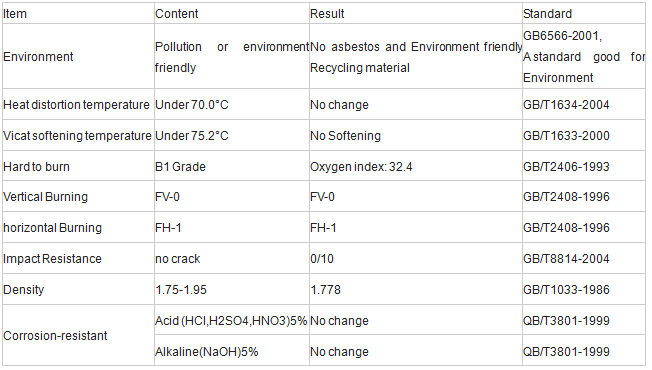Click the Result column header
Screen dimensions: 652x370
tap(327, 14)
